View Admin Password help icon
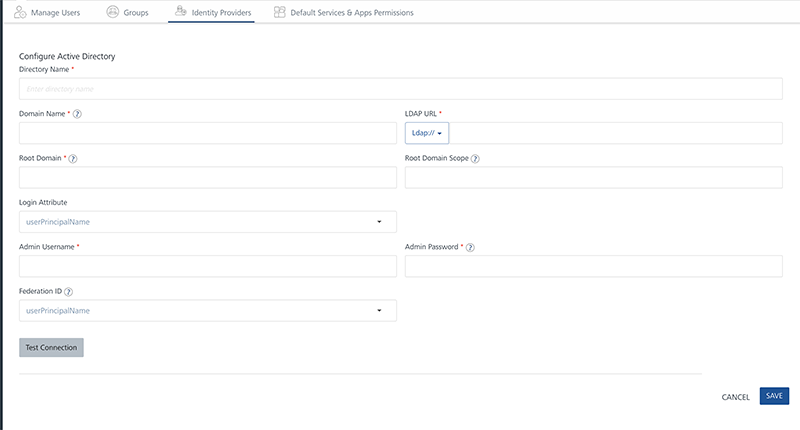Viewport: 800px width, 430px height. pyautogui.click(x=470, y=247)
